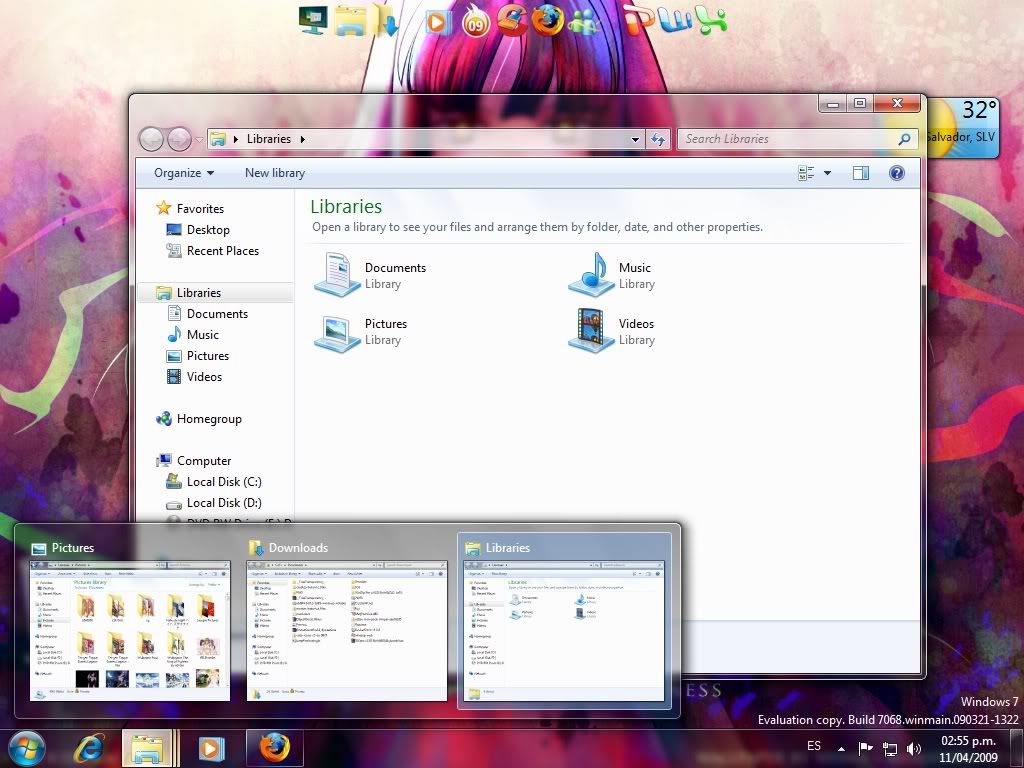Click New library in the toolbar
This screenshot has height=768, width=1024.
[275, 173]
